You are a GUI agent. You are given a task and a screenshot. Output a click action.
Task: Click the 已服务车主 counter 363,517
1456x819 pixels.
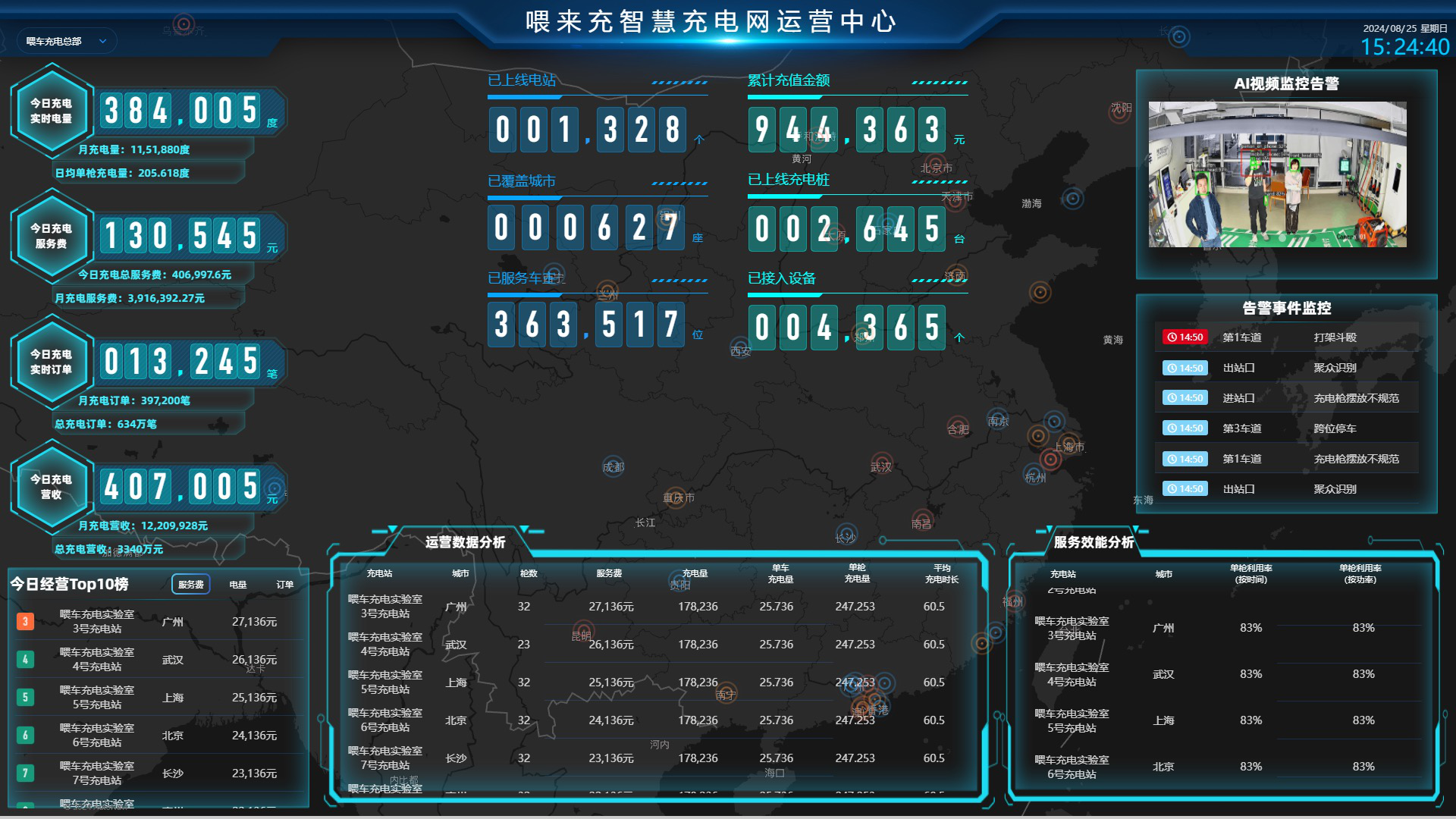pyautogui.click(x=586, y=325)
